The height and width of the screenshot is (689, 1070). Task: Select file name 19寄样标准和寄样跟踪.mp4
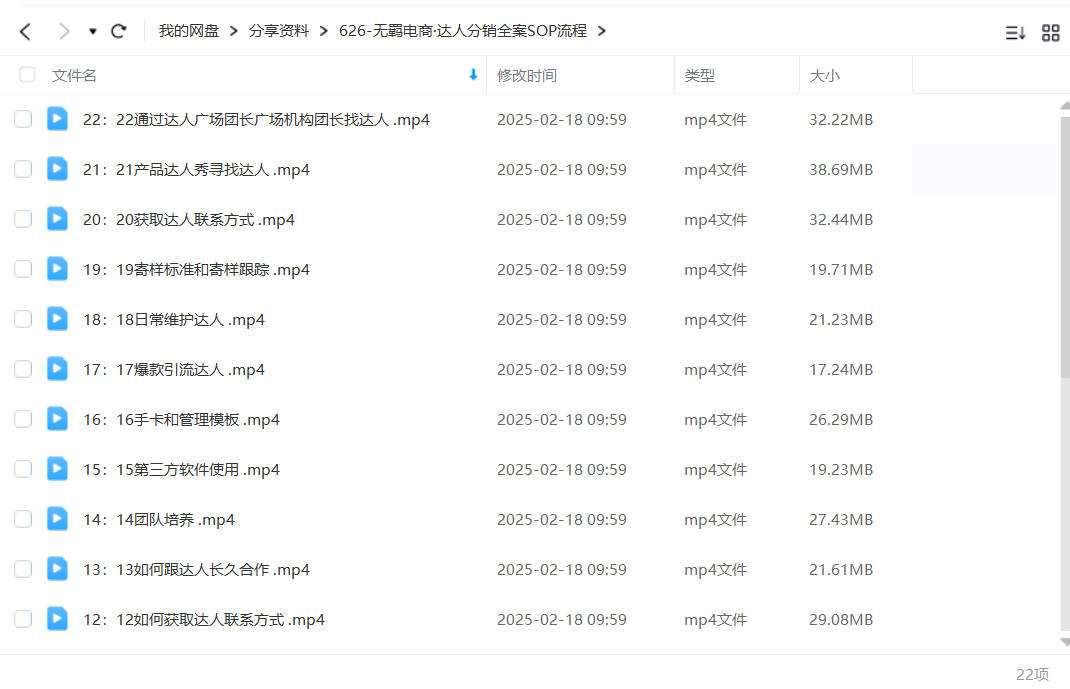(197, 269)
